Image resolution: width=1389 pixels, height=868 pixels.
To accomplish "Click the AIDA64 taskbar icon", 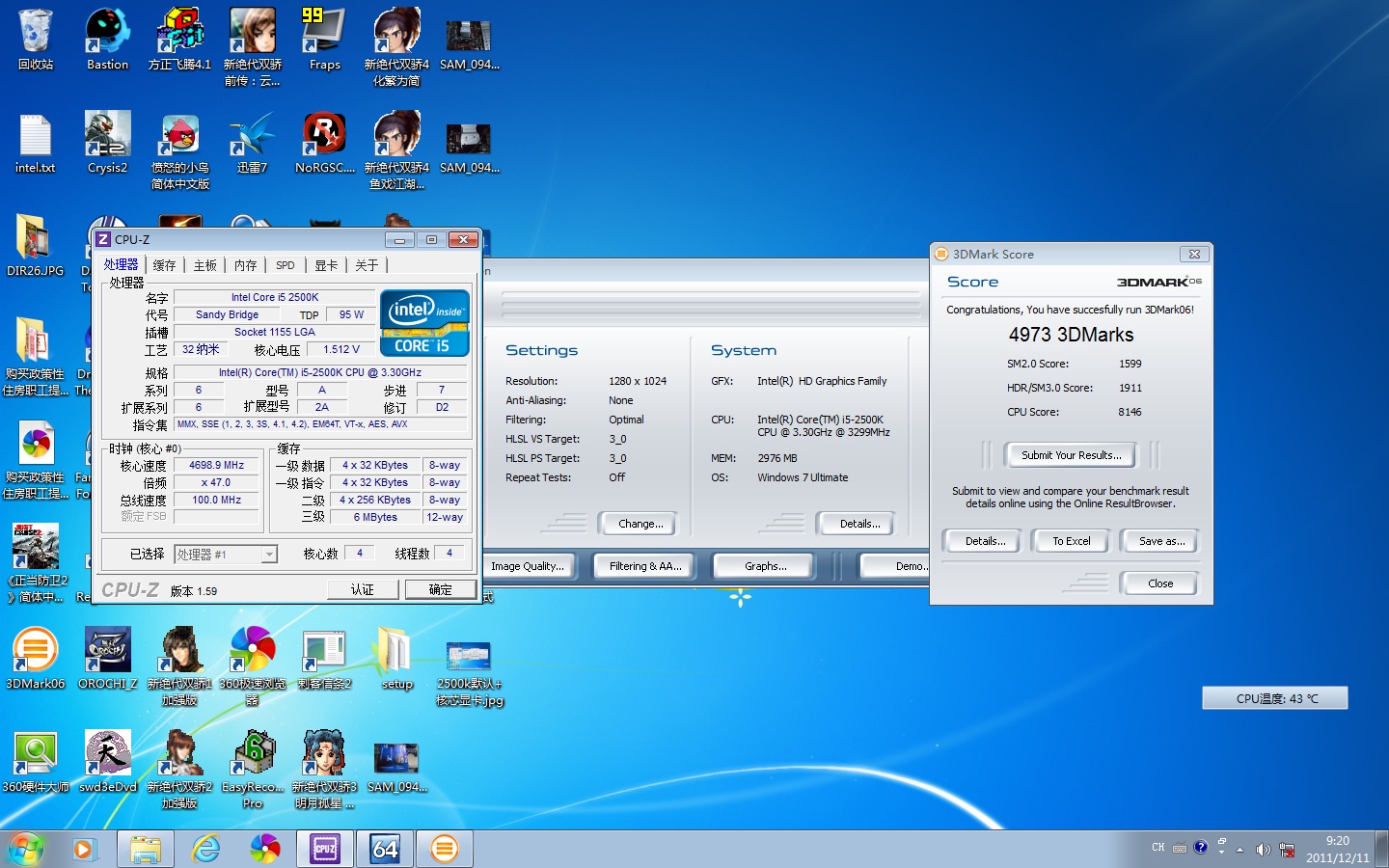I will [x=385, y=849].
